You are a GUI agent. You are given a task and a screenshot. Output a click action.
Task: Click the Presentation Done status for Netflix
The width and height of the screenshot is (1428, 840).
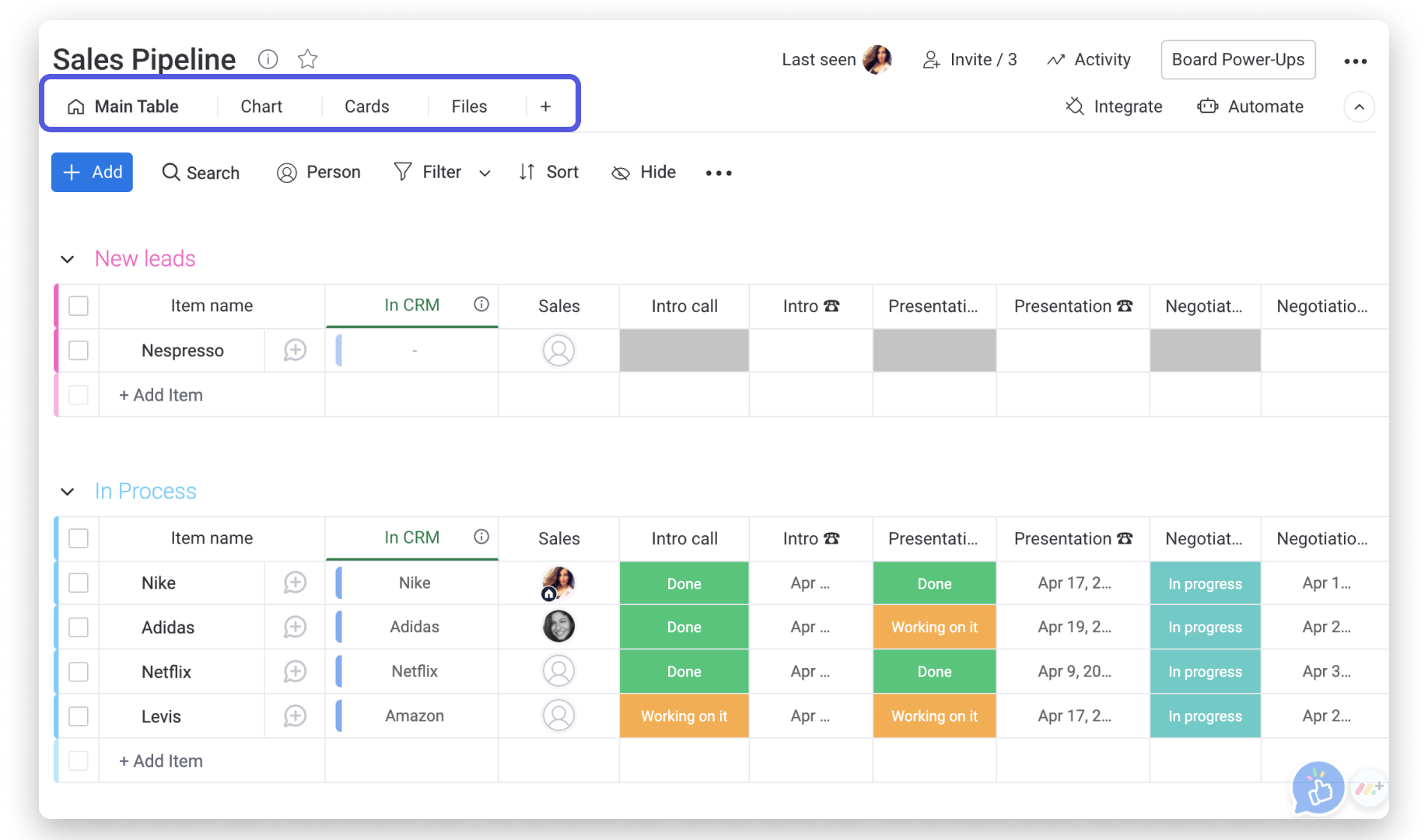point(934,671)
